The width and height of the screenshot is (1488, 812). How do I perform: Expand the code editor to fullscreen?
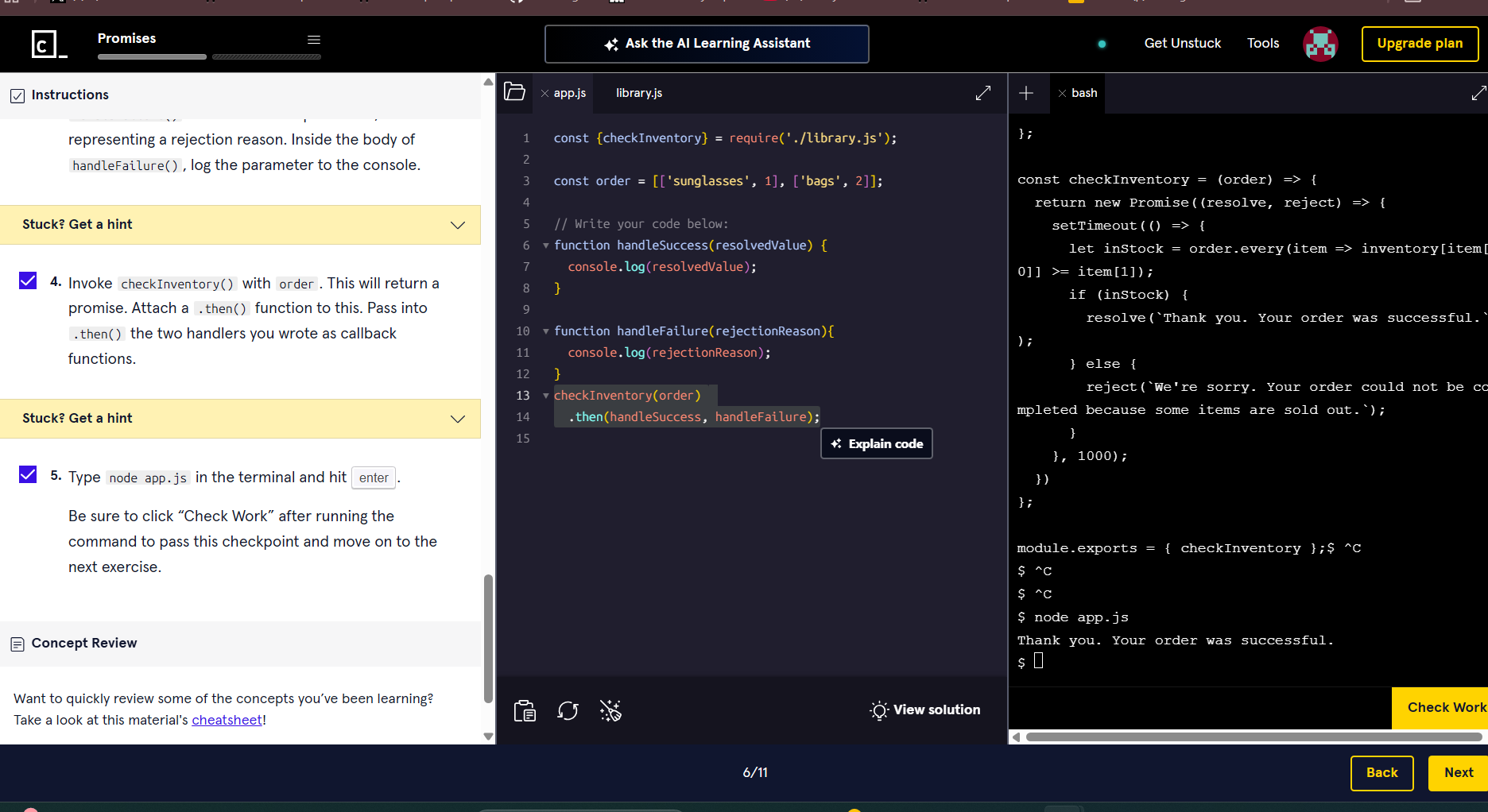982,93
